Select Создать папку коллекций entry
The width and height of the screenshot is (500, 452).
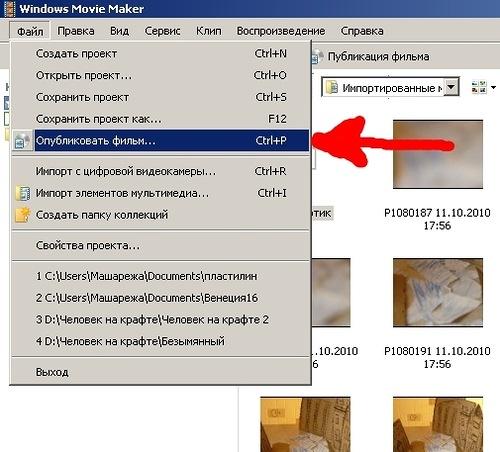click(x=161, y=215)
